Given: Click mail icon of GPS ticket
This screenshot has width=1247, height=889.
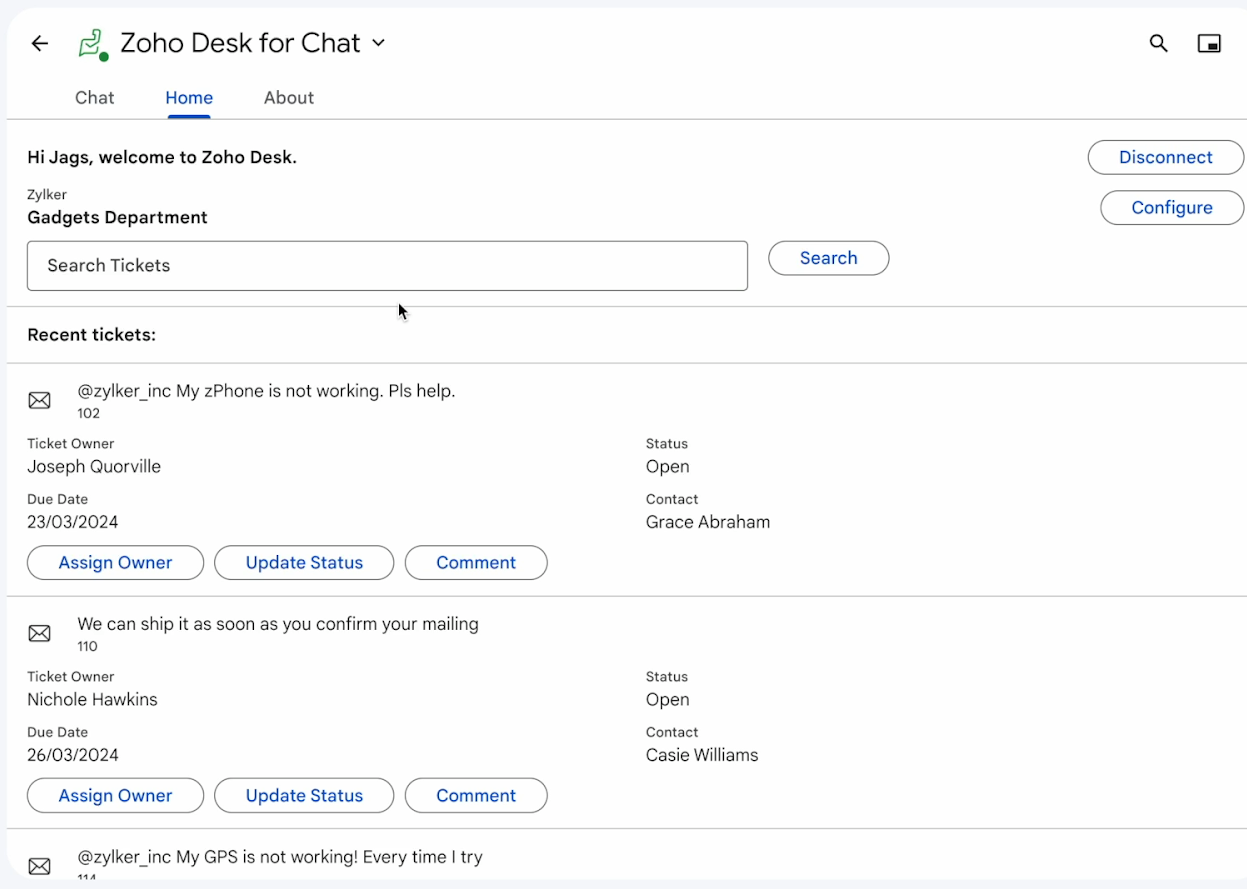Looking at the screenshot, I should [x=39, y=866].
